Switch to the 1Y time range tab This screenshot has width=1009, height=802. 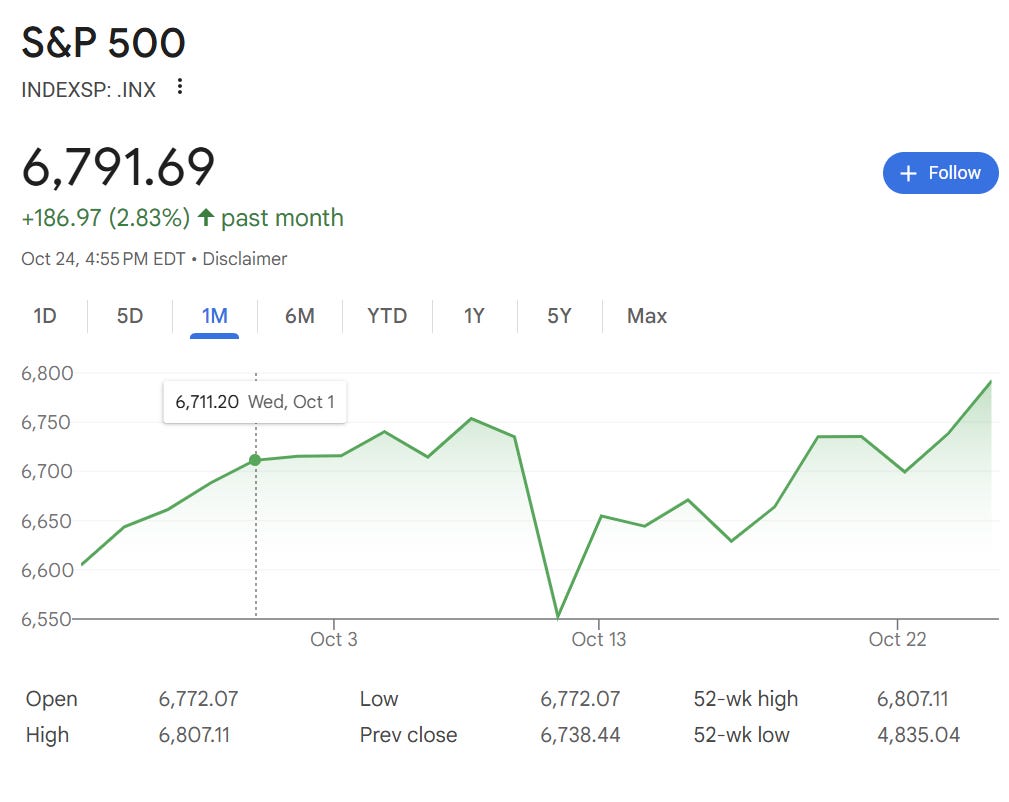(474, 316)
